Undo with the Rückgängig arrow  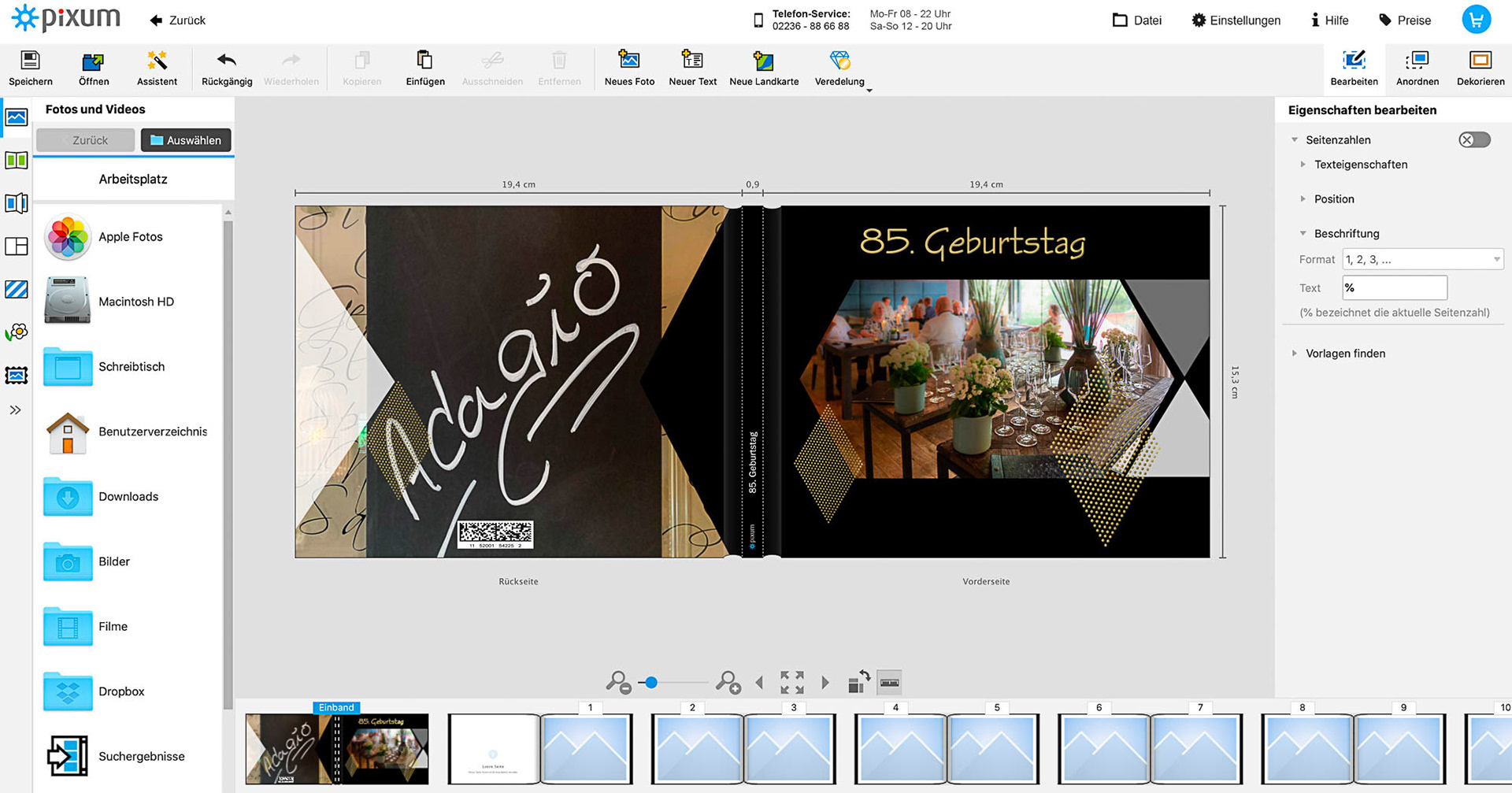click(227, 68)
